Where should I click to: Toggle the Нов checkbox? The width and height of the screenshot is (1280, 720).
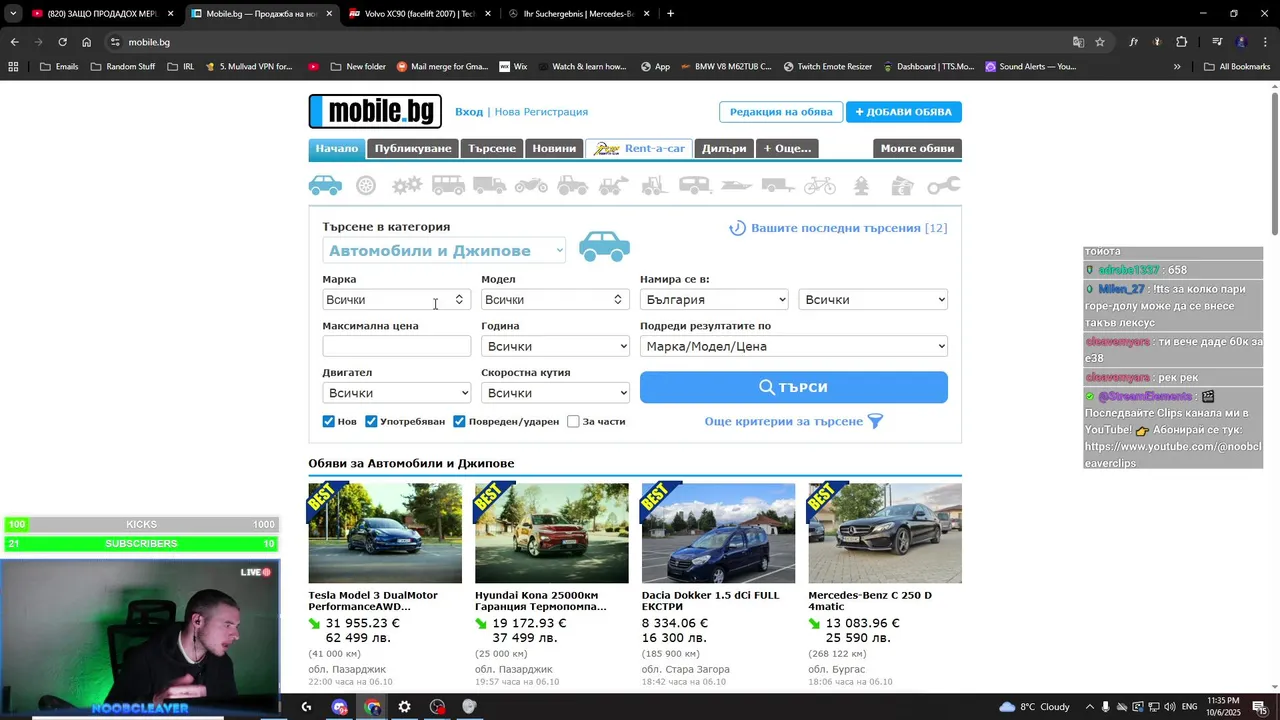[x=328, y=421]
